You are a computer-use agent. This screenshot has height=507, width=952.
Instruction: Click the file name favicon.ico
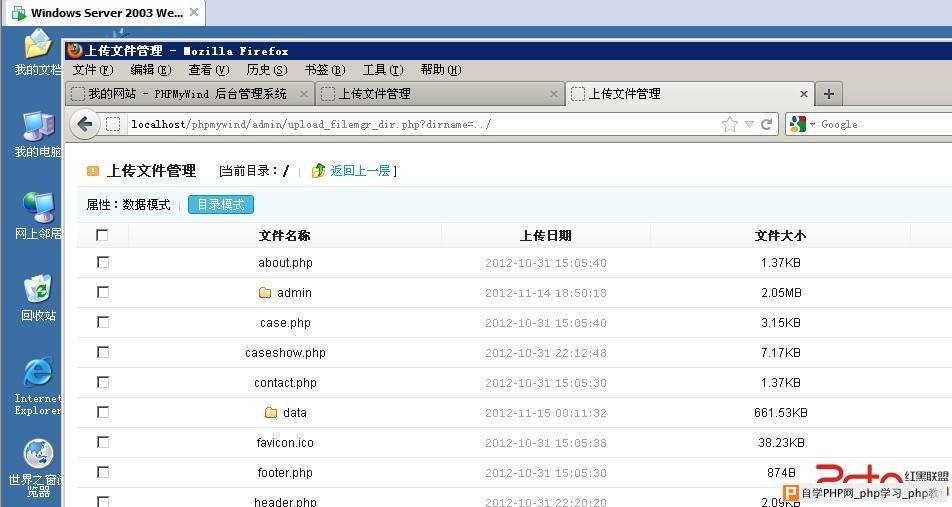point(285,443)
